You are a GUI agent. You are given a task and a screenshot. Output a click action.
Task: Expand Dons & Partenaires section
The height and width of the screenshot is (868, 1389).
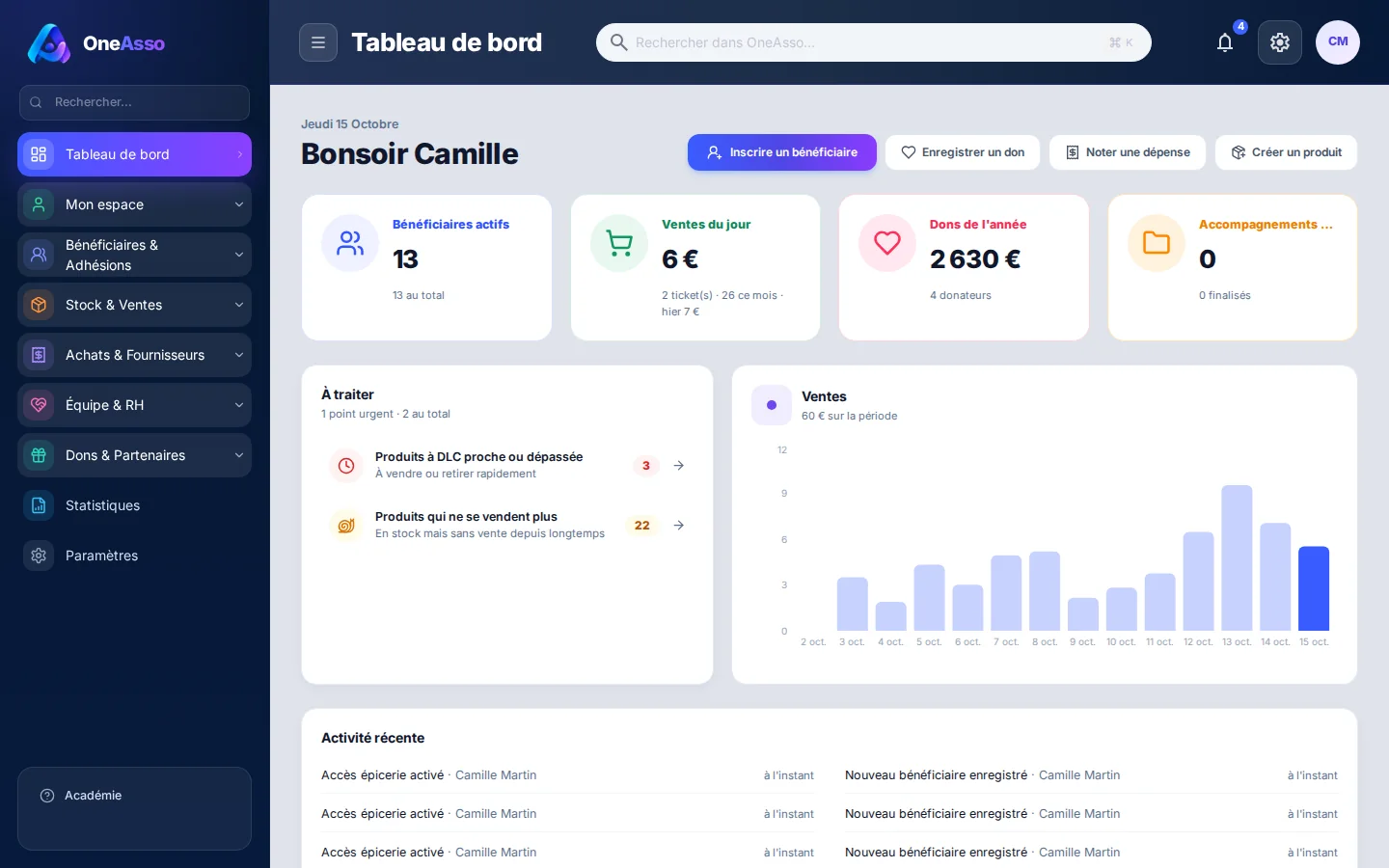click(x=134, y=455)
